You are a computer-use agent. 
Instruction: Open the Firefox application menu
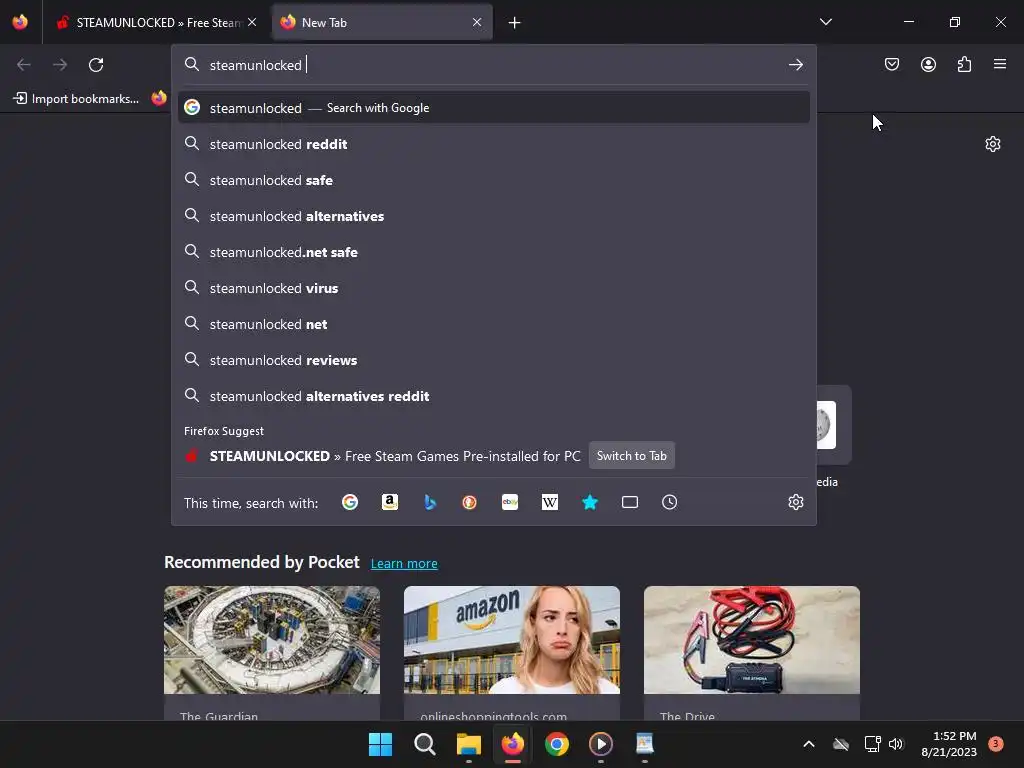(1000, 64)
